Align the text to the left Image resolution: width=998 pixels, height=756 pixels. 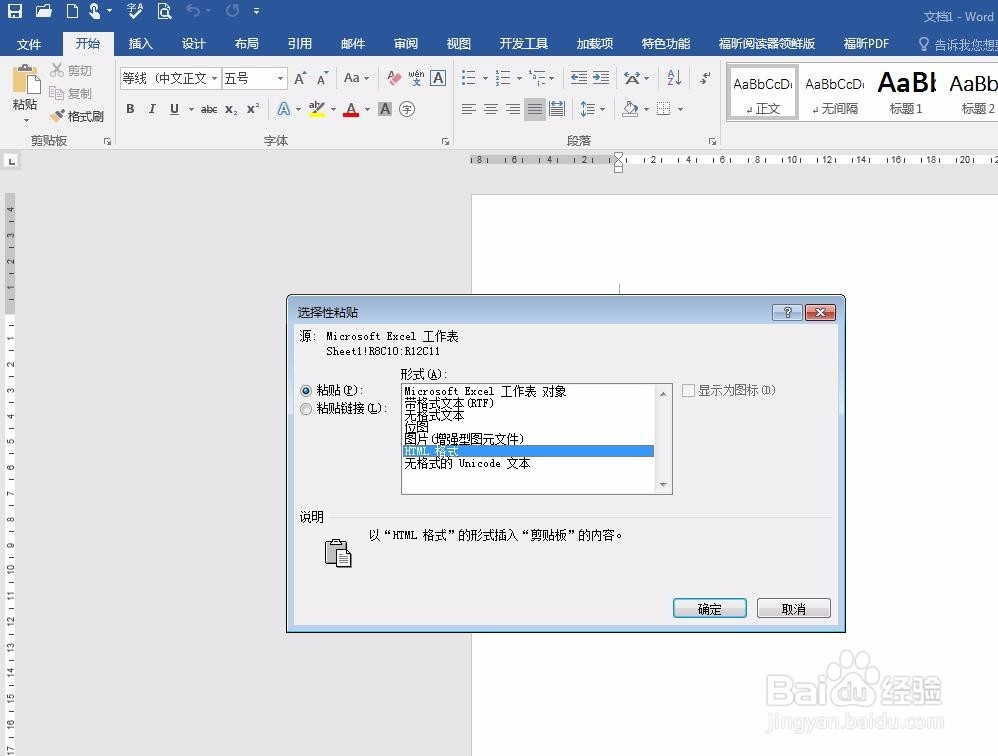point(468,109)
